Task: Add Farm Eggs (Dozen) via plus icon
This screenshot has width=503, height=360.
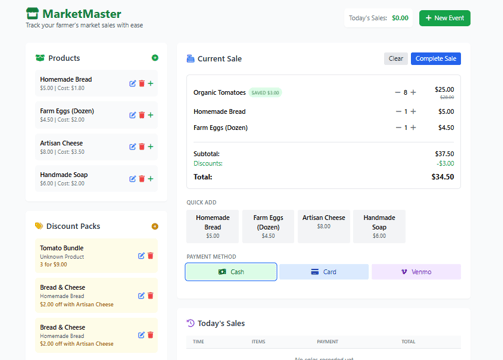Action: pos(151,115)
